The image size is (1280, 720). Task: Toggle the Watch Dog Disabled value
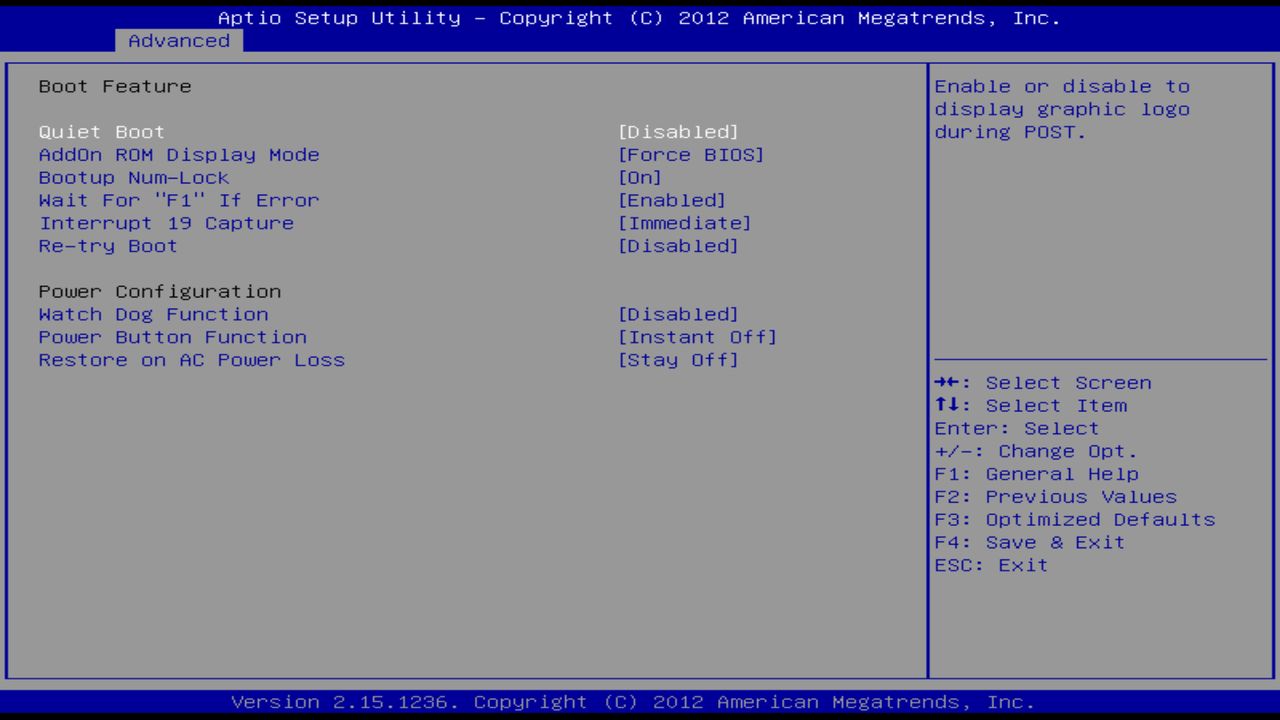coord(679,314)
